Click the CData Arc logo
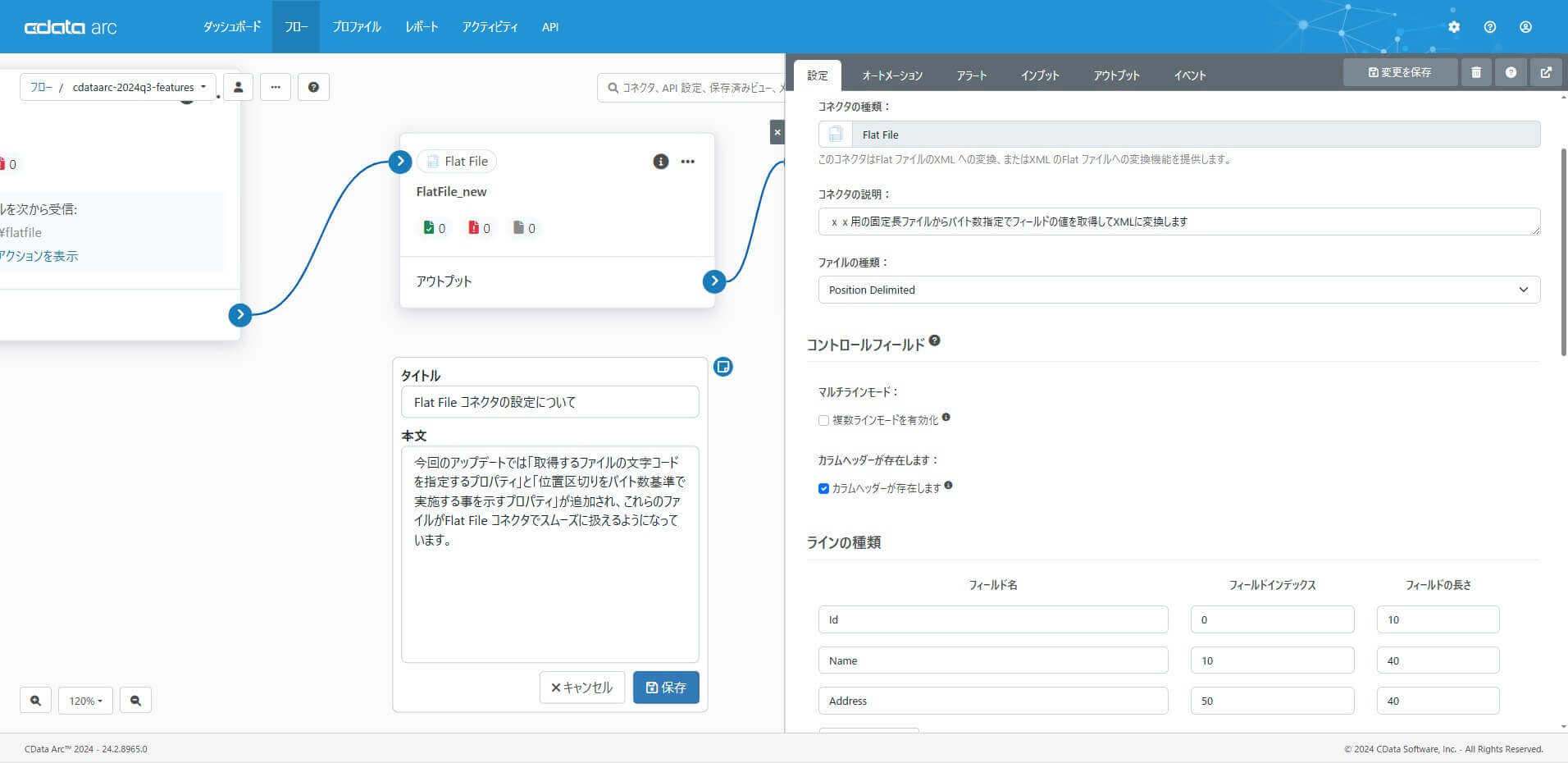This screenshot has width=1568, height=763. (71, 27)
